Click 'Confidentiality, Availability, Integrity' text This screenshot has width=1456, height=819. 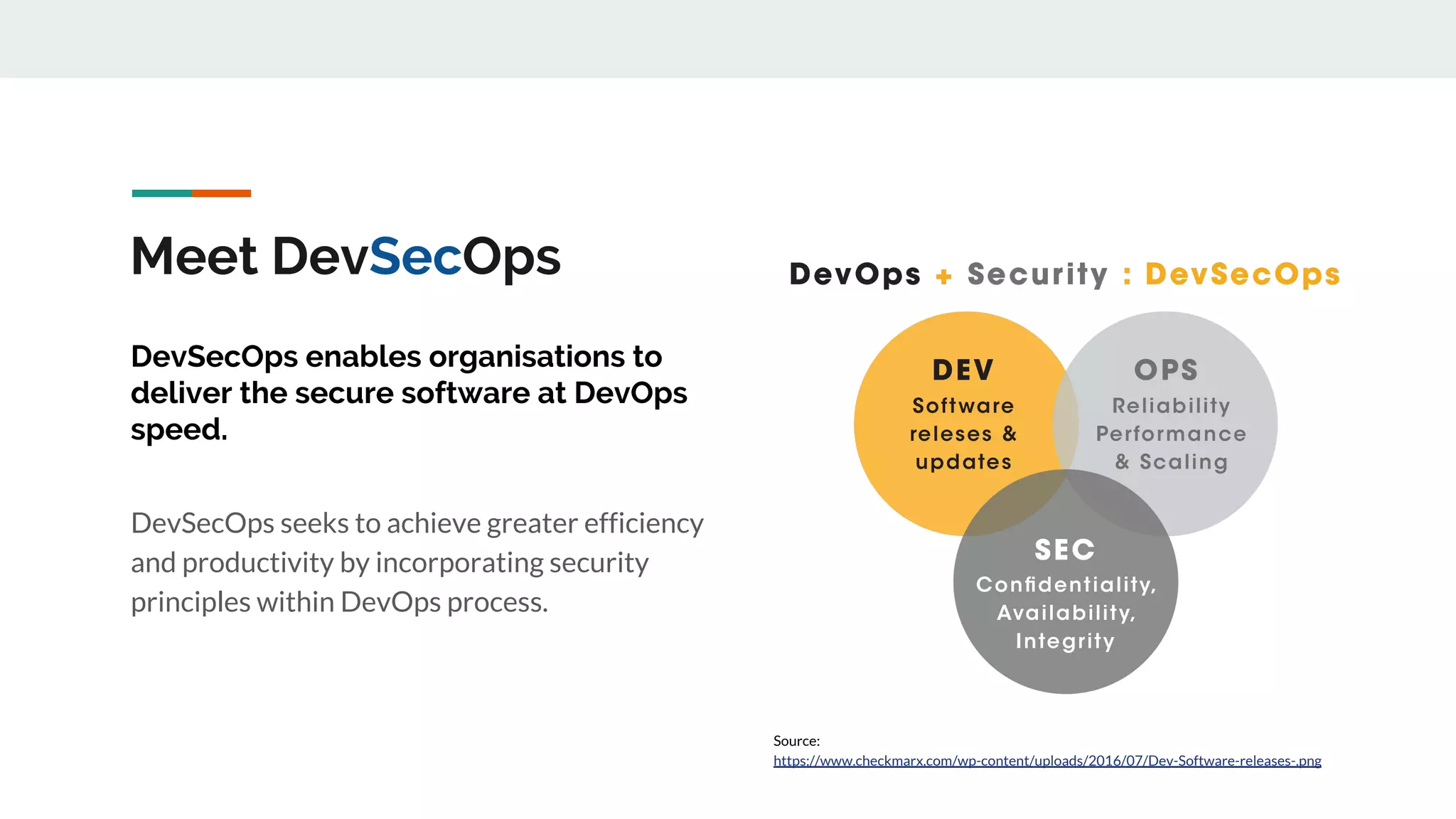point(1066,613)
